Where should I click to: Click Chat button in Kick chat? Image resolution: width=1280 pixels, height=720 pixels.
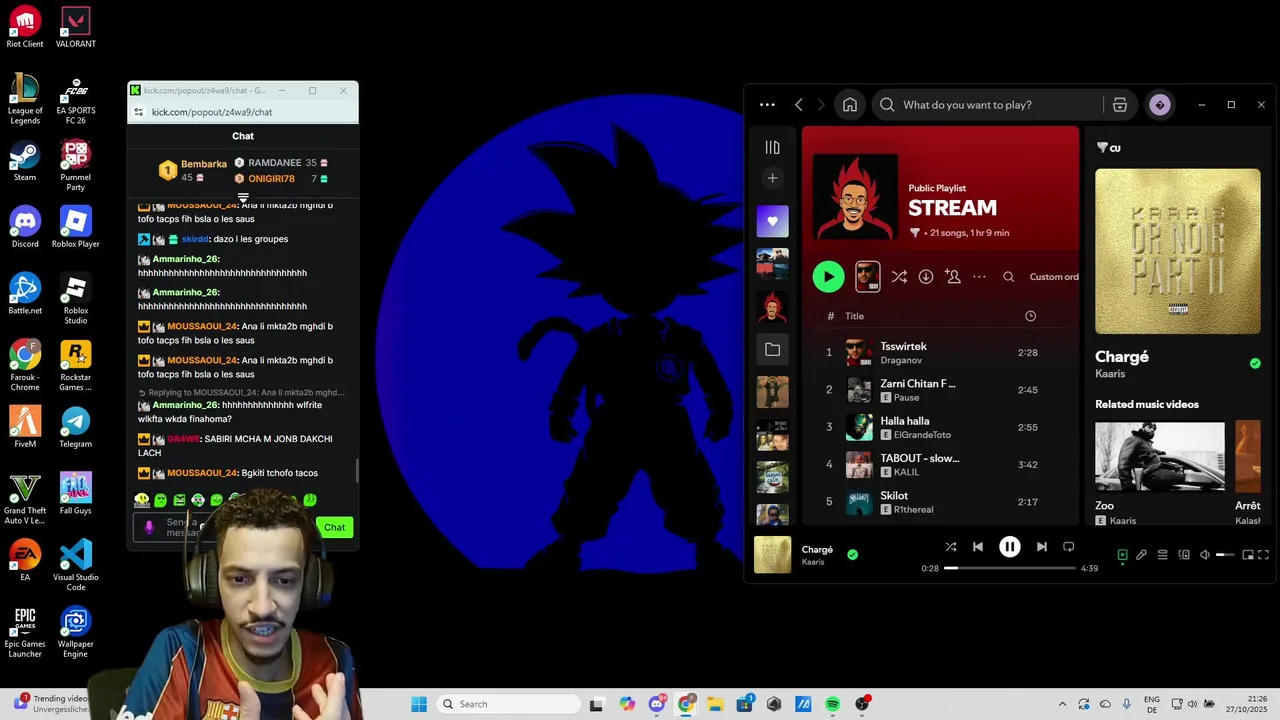(x=334, y=527)
